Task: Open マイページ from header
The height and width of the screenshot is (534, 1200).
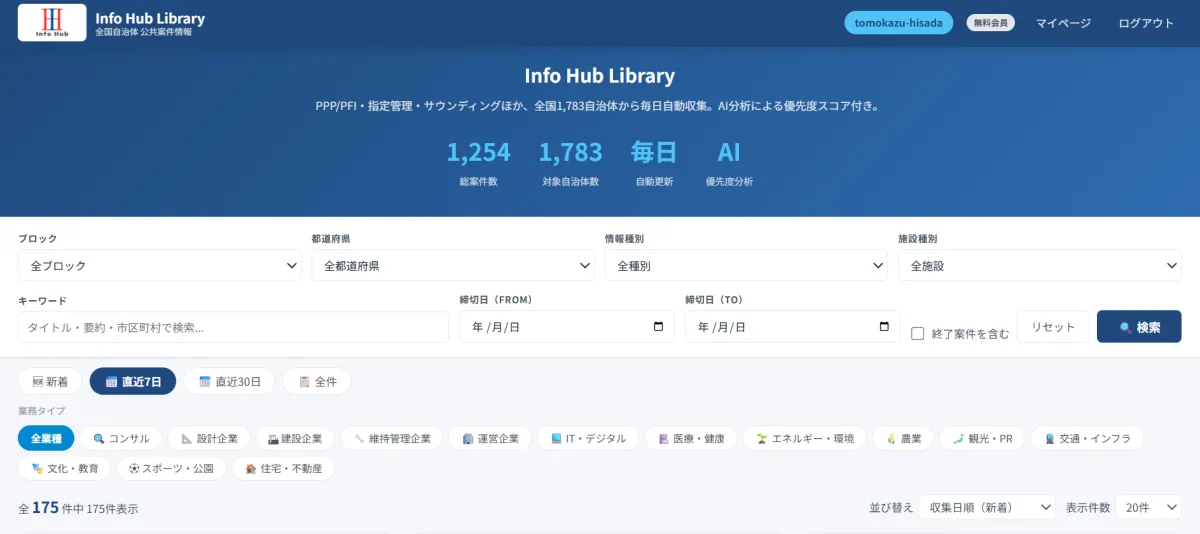Action: tap(1063, 23)
